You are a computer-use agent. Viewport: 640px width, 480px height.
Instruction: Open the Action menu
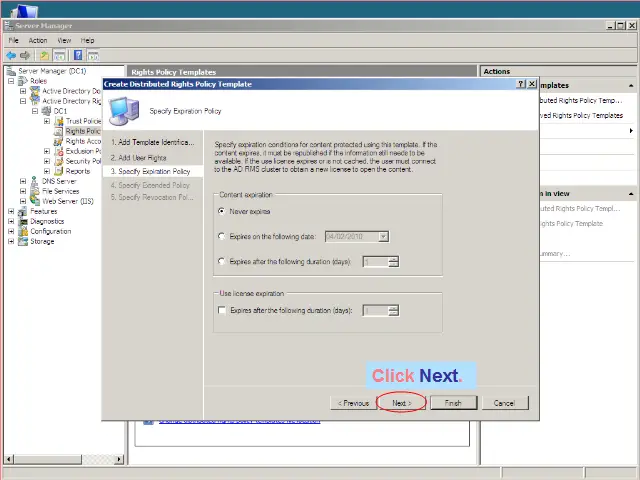(x=38, y=40)
